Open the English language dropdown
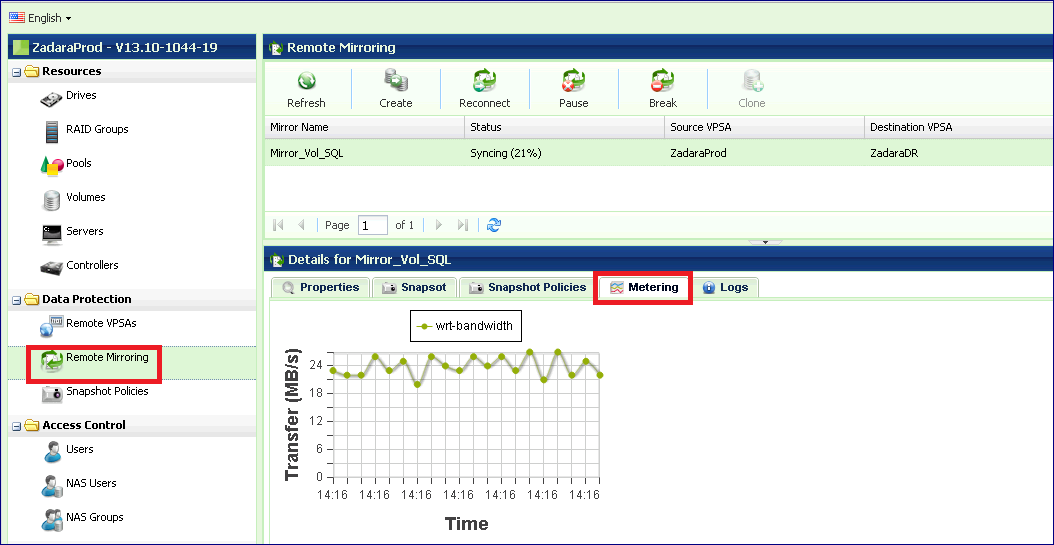 [40, 18]
